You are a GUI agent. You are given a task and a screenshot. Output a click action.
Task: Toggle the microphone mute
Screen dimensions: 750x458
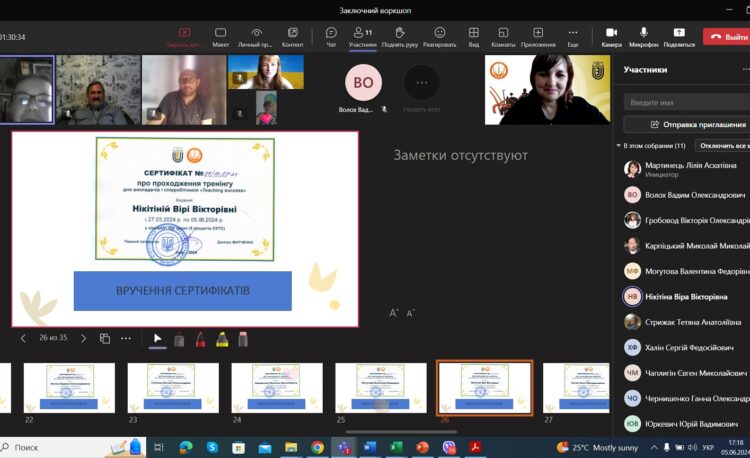click(643, 36)
